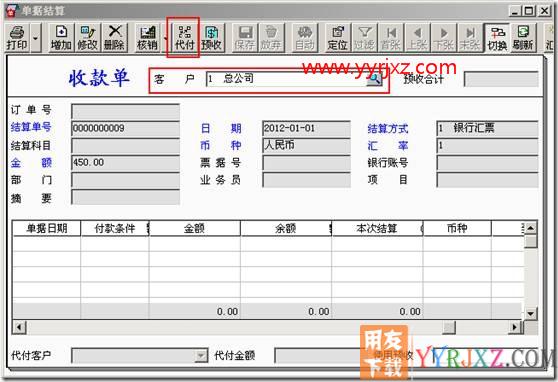Click the 项目 input field
This screenshot has width=558, height=382.
pos(487,180)
